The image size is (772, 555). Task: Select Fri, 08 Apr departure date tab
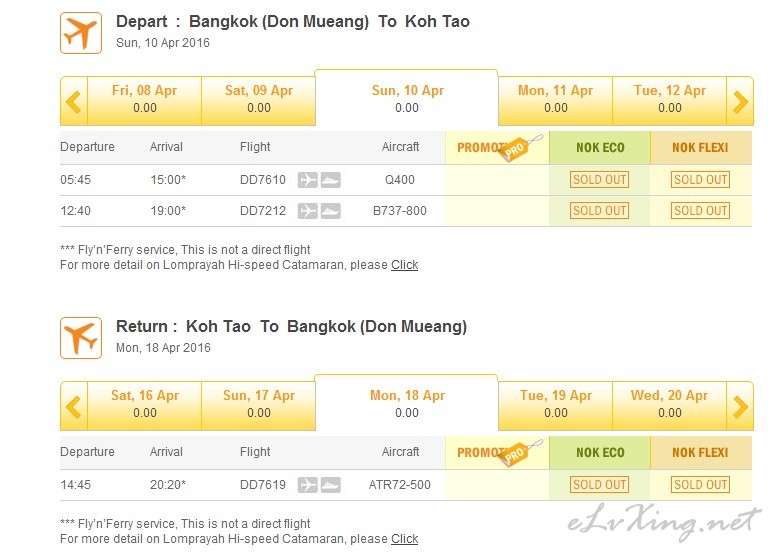click(144, 100)
